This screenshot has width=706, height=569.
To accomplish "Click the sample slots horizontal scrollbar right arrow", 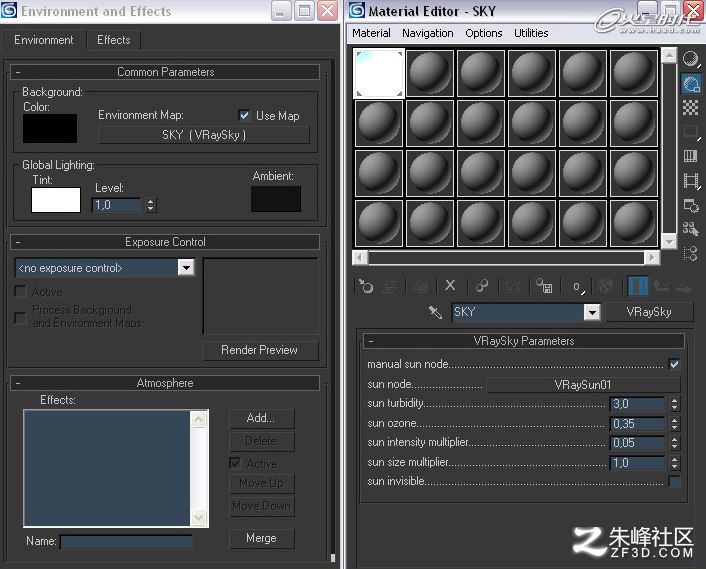I will coord(652,257).
